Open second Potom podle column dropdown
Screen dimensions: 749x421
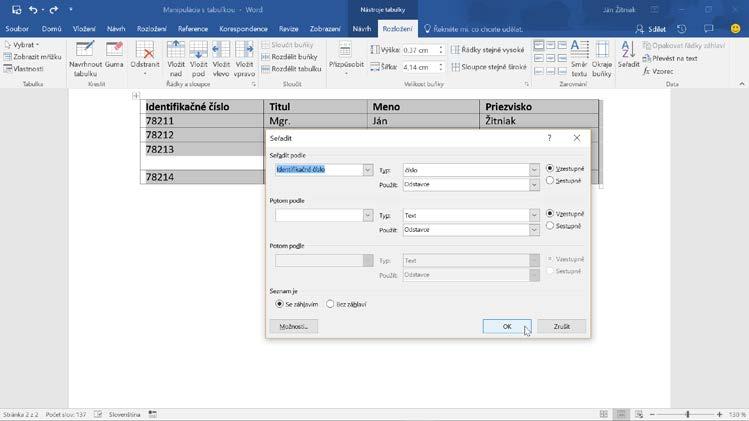click(x=367, y=215)
